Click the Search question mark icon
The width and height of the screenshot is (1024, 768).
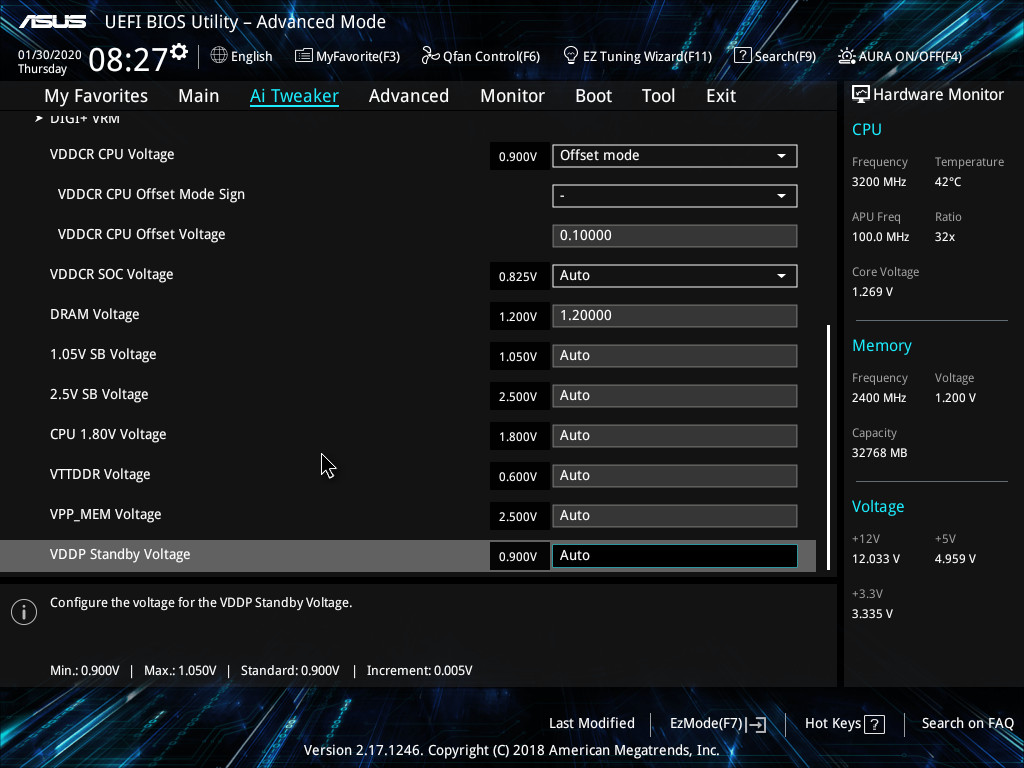tap(743, 56)
